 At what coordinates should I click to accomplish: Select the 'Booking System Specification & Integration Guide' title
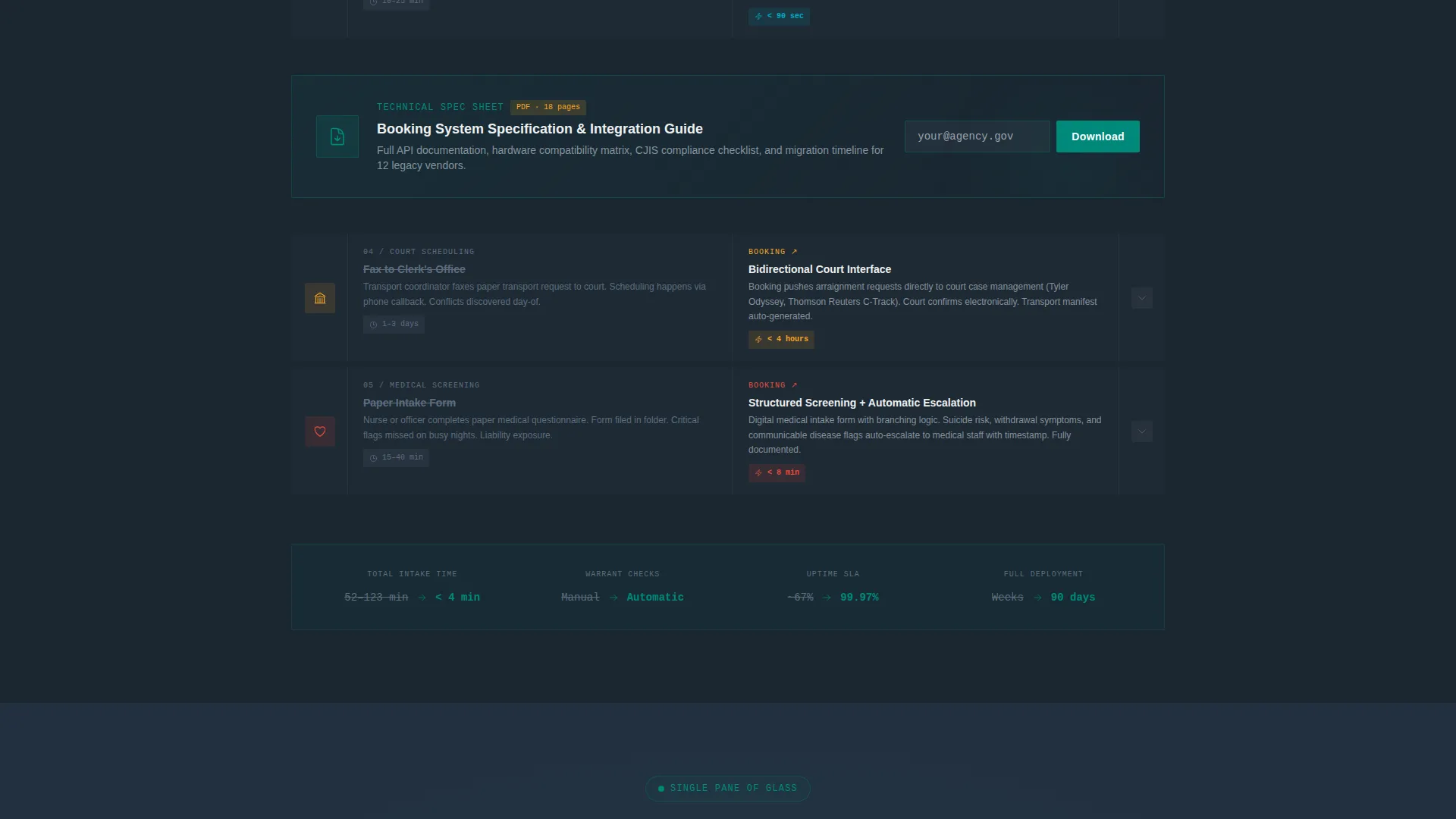point(540,129)
